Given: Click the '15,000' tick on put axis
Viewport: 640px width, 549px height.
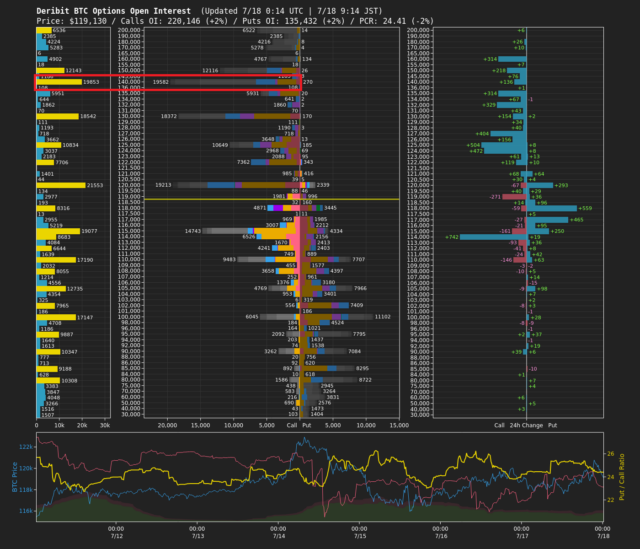Looking at the screenshot, I should pyautogui.click(x=399, y=425).
